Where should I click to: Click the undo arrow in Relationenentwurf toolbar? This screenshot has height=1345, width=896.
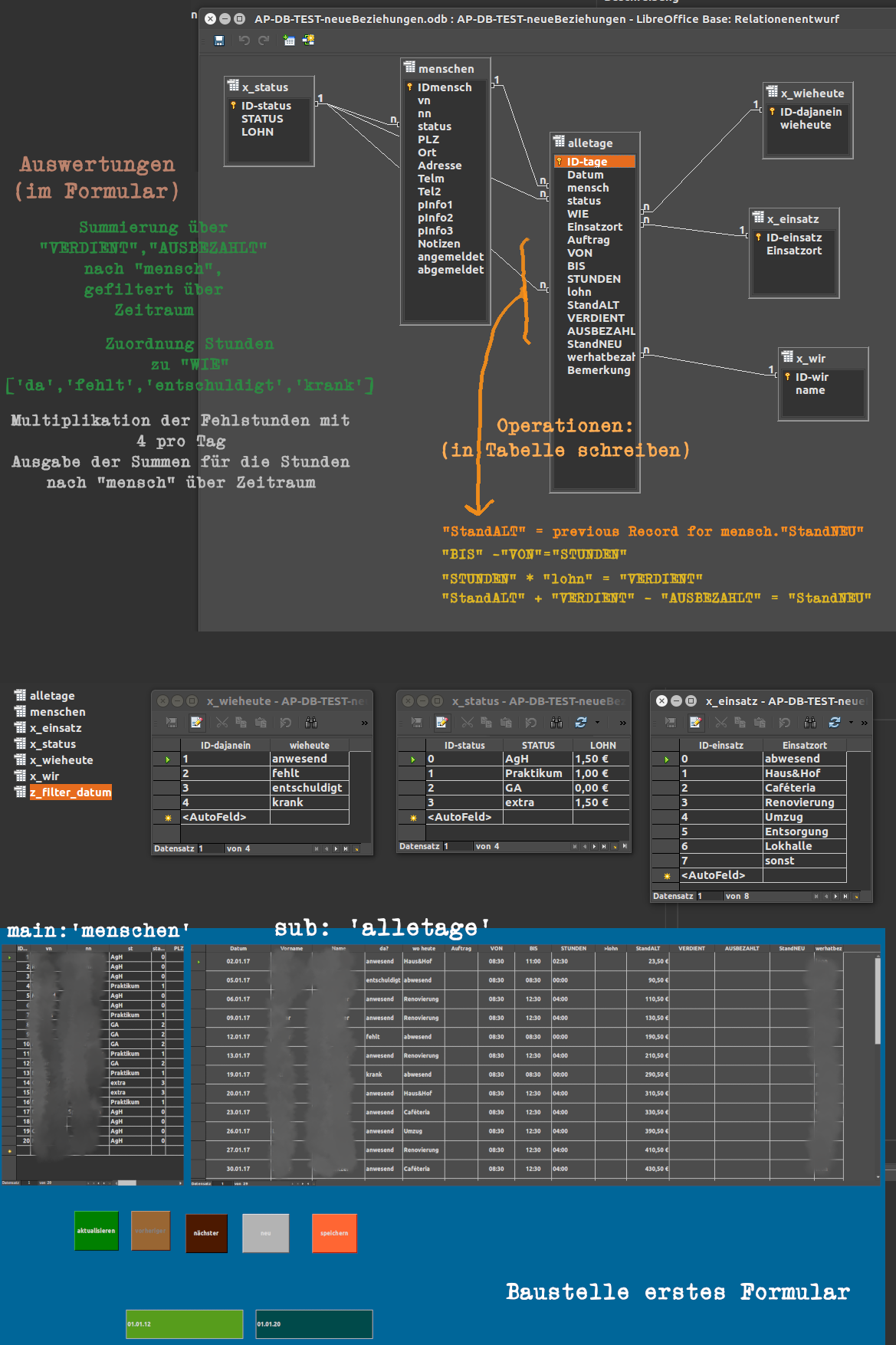245,41
